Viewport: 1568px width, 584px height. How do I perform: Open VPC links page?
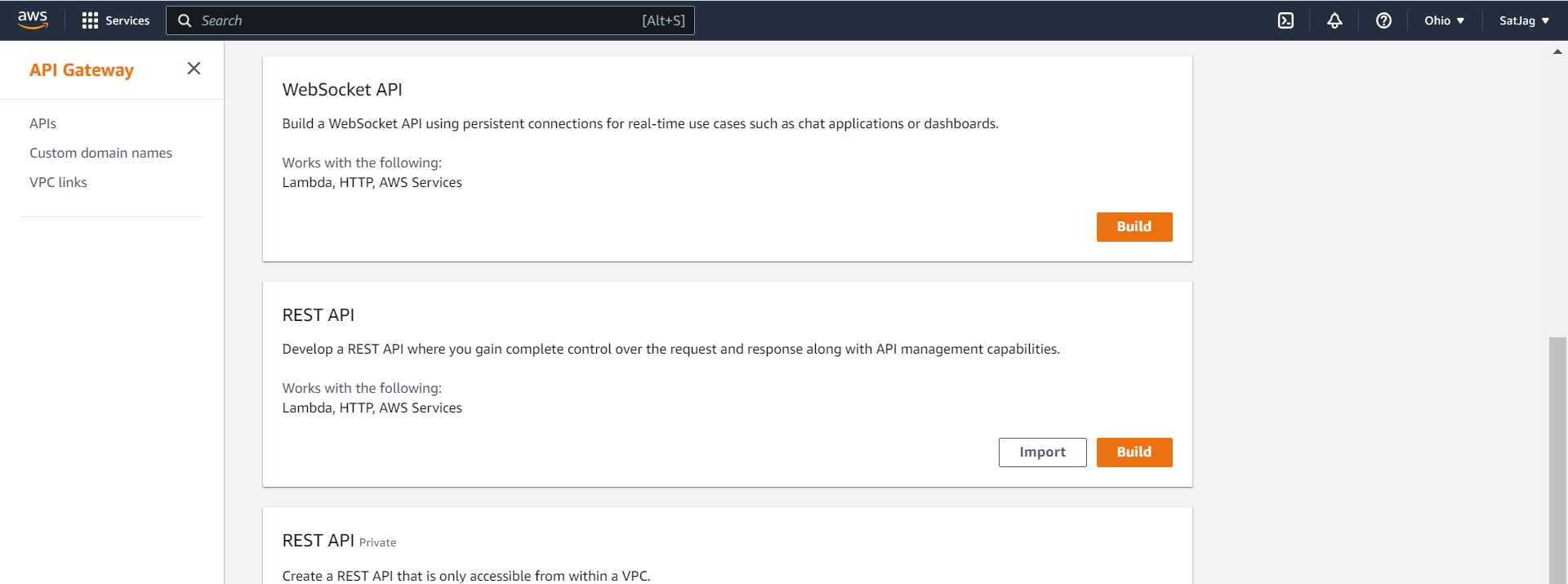58,181
